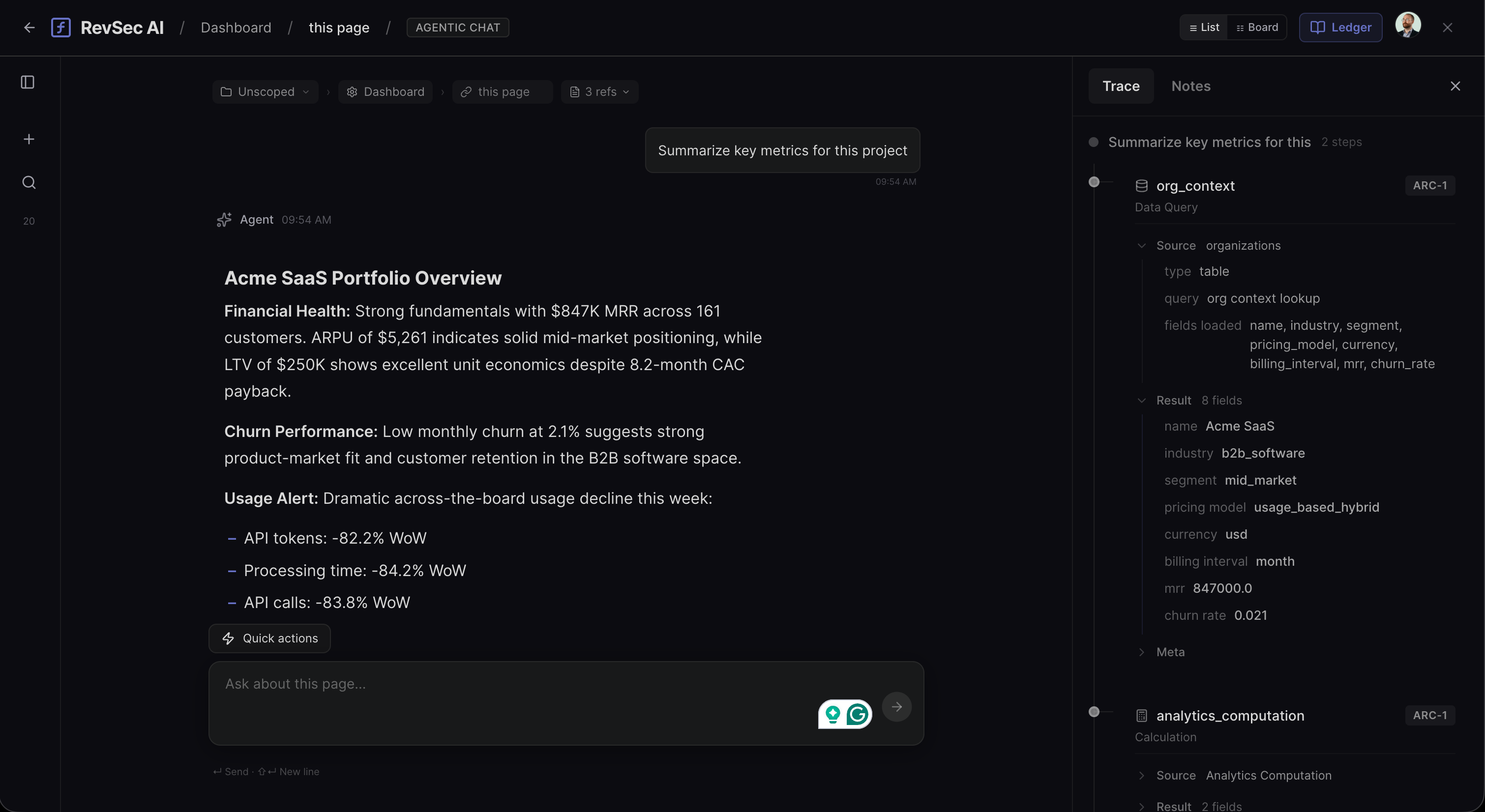Switch to Board view
1485x812 pixels.
pos(1257,28)
